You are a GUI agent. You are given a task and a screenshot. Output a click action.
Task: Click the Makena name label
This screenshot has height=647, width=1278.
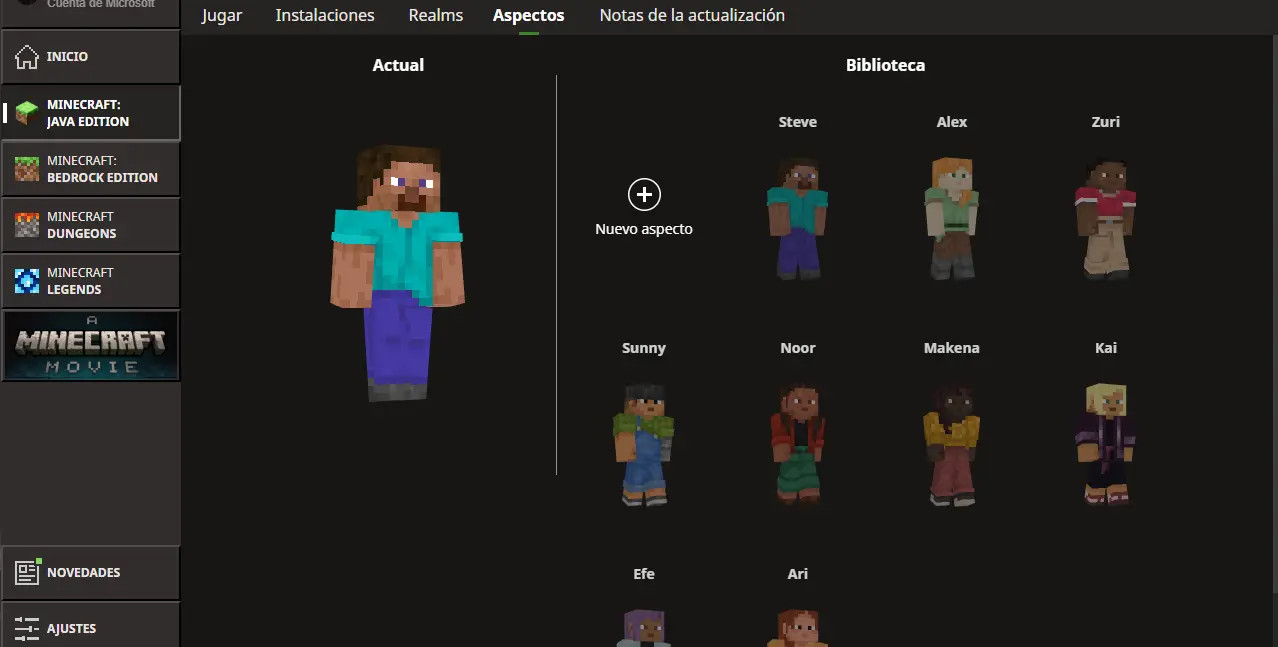tap(952, 348)
